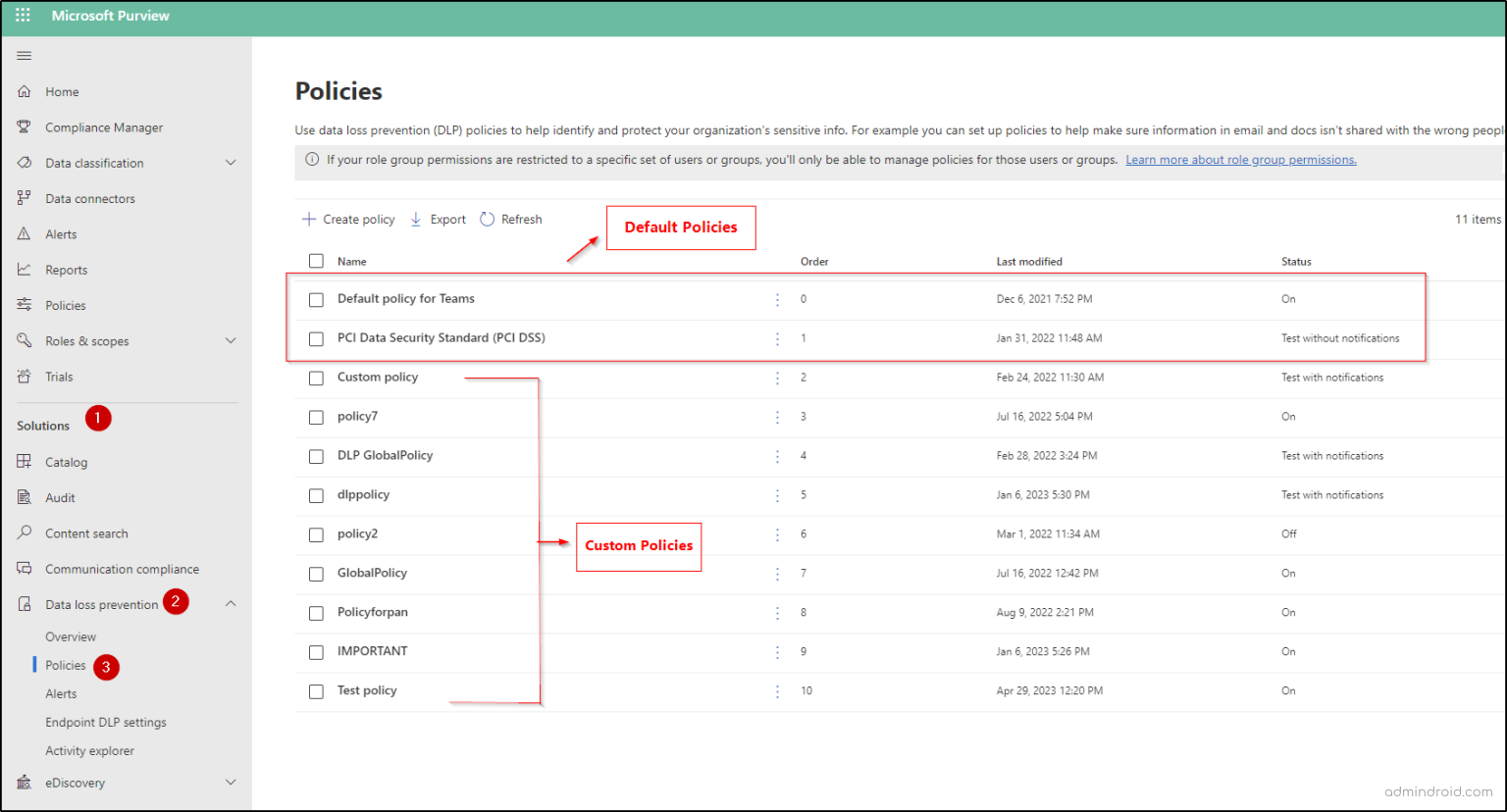The height and width of the screenshot is (812, 1507).
Task: Expand the eDiscovery section
Action: (232, 782)
